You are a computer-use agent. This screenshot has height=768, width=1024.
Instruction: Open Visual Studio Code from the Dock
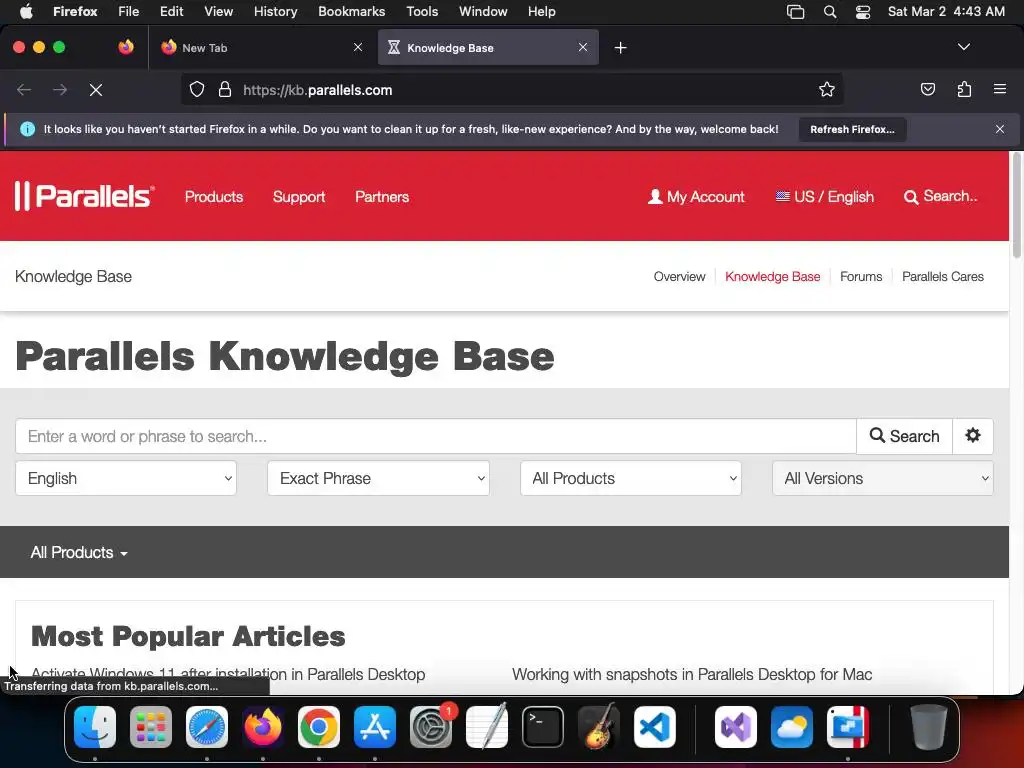(x=654, y=727)
